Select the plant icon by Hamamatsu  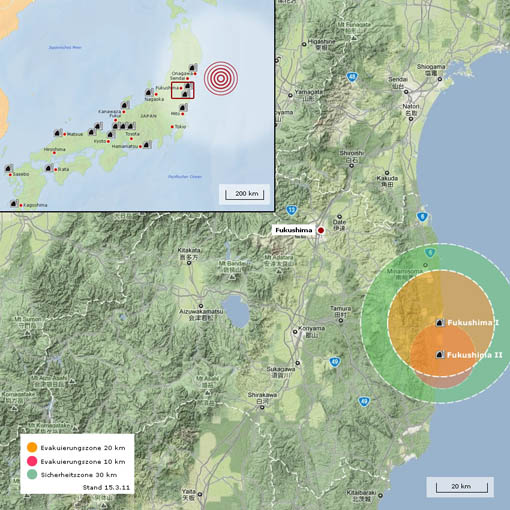(147, 144)
